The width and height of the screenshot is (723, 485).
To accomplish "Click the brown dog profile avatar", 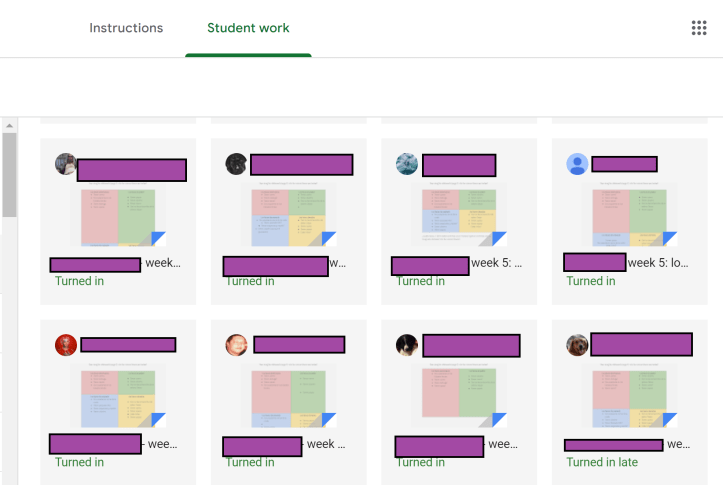I will (577, 345).
